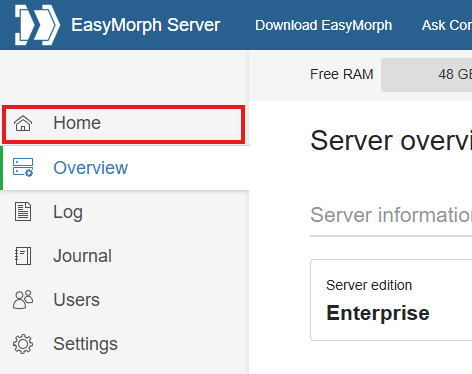This screenshot has height=374, width=472.
Task: Click the Free RAM label
Action: click(342, 74)
